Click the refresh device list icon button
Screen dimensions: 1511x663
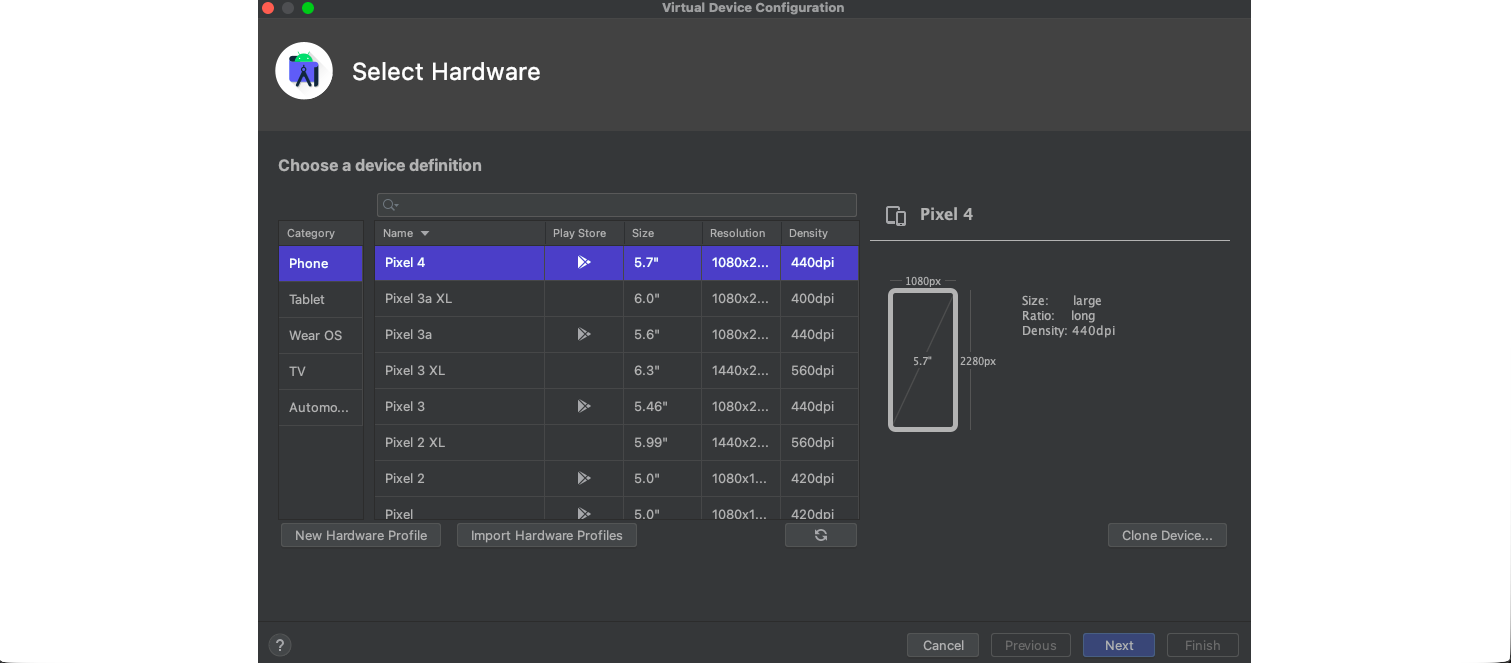click(821, 535)
